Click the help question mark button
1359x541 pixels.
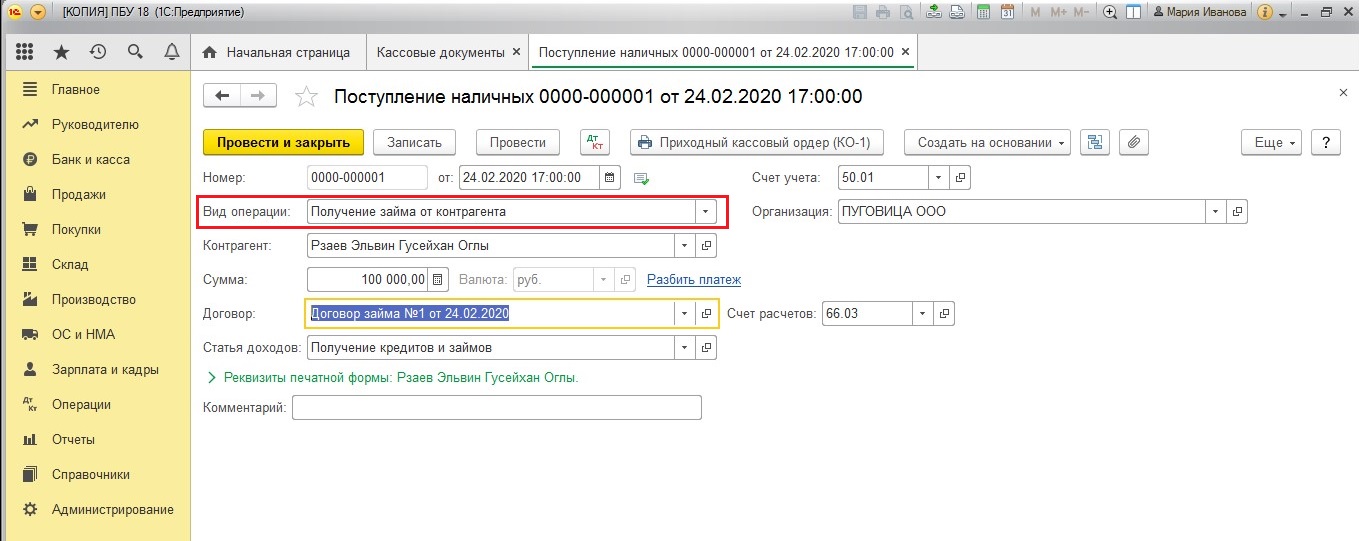click(x=1325, y=142)
